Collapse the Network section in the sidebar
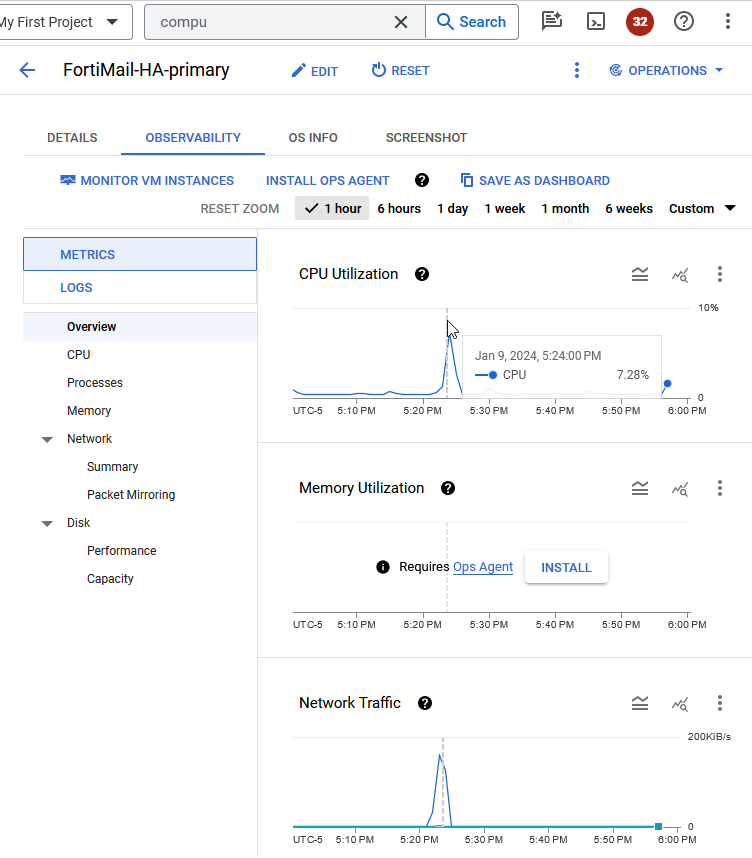The image size is (752, 858). click(47, 438)
